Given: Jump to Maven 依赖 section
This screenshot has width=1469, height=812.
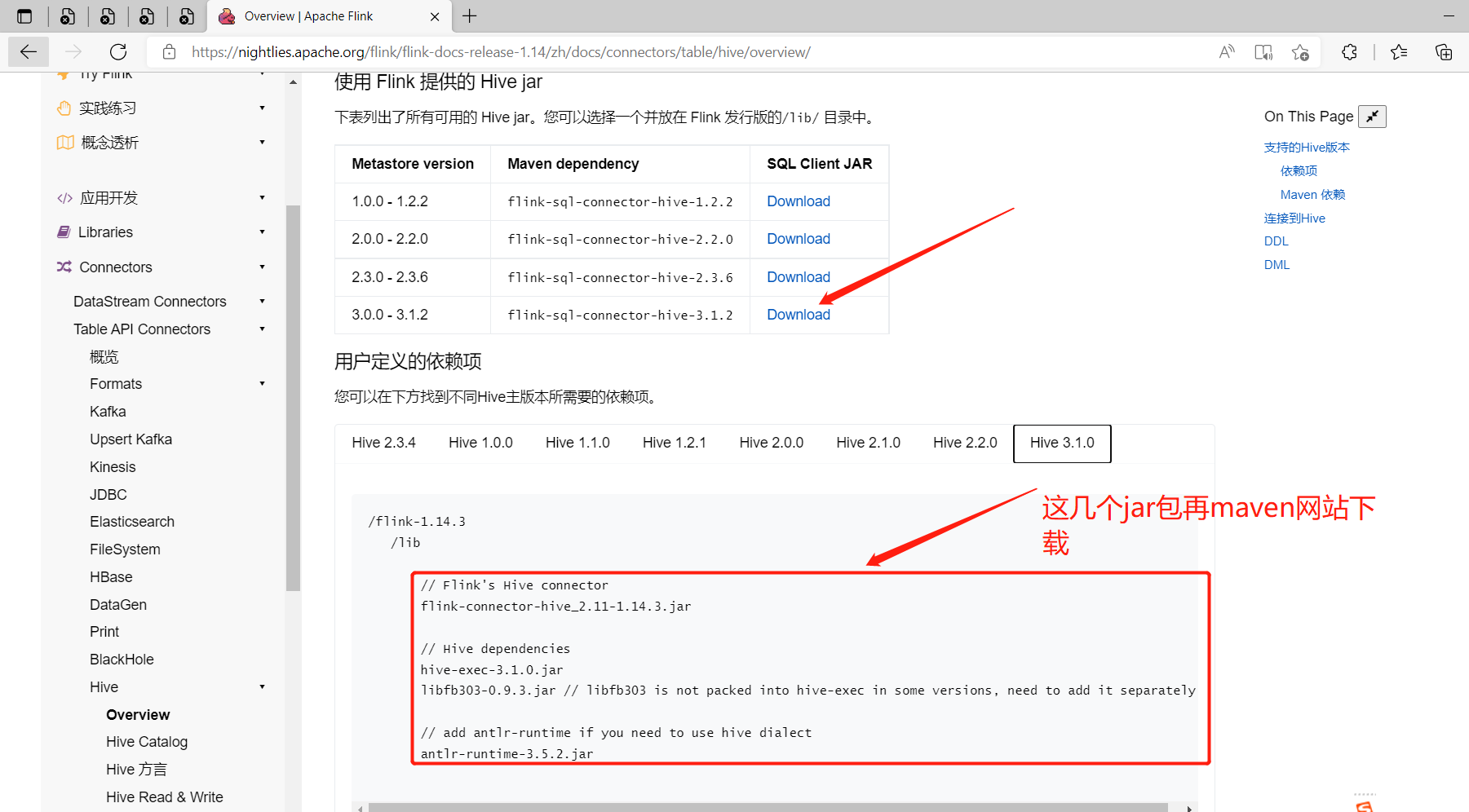Looking at the screenshot, I should click(1312, 195).
